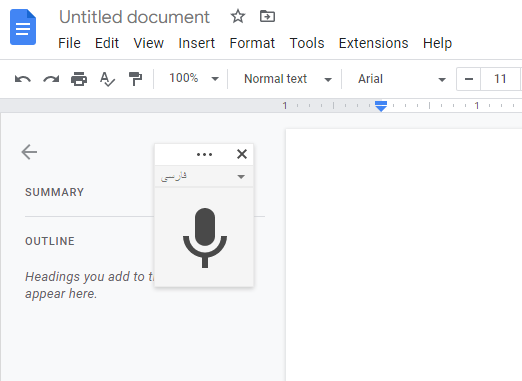Open the File menu
This screenshot has height=381, width=522.
pyautogui.click(x=69, y=43)
